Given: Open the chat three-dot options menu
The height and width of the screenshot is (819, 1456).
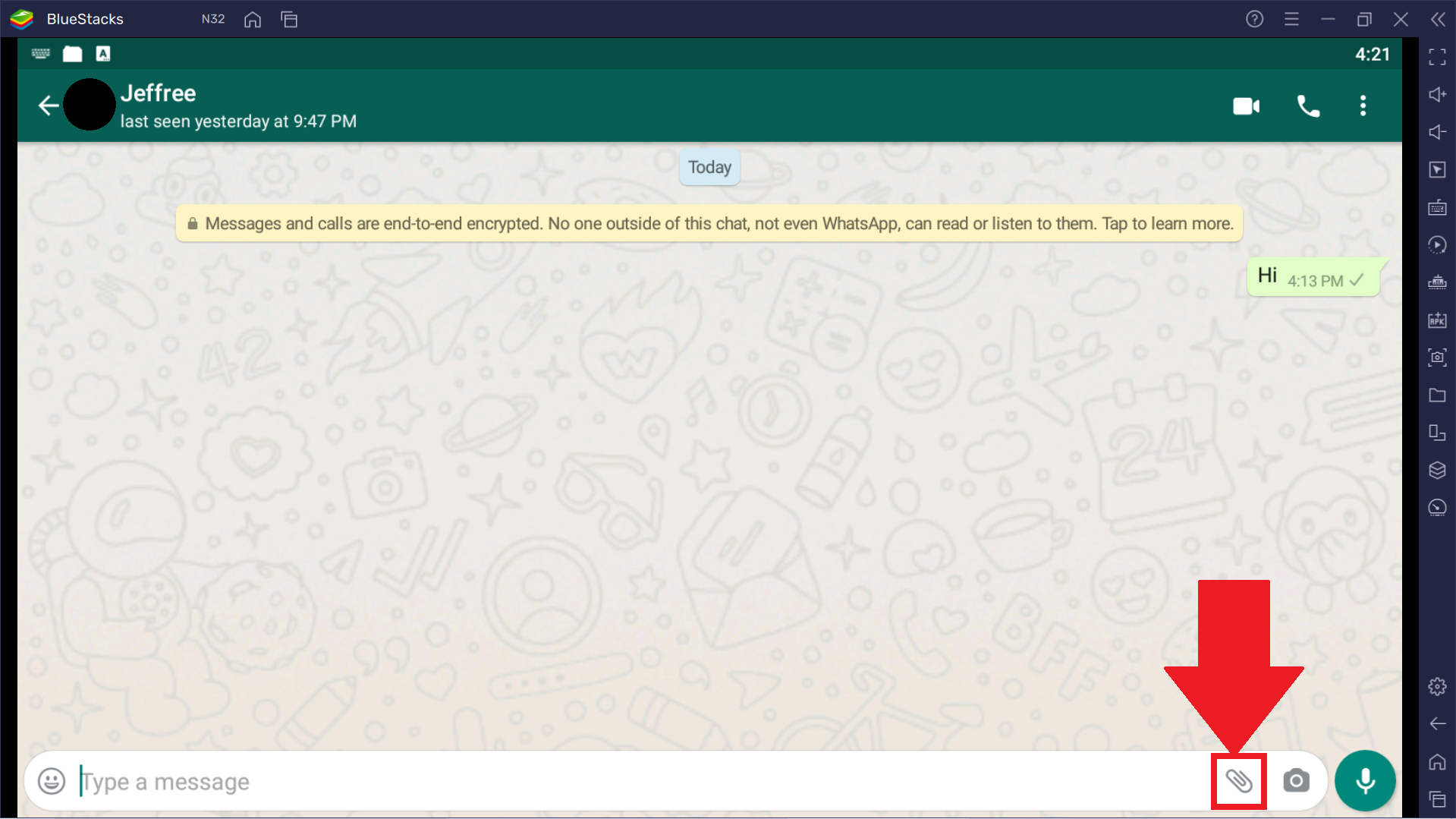Looking at the screenshot, I should coord(1363,106).
